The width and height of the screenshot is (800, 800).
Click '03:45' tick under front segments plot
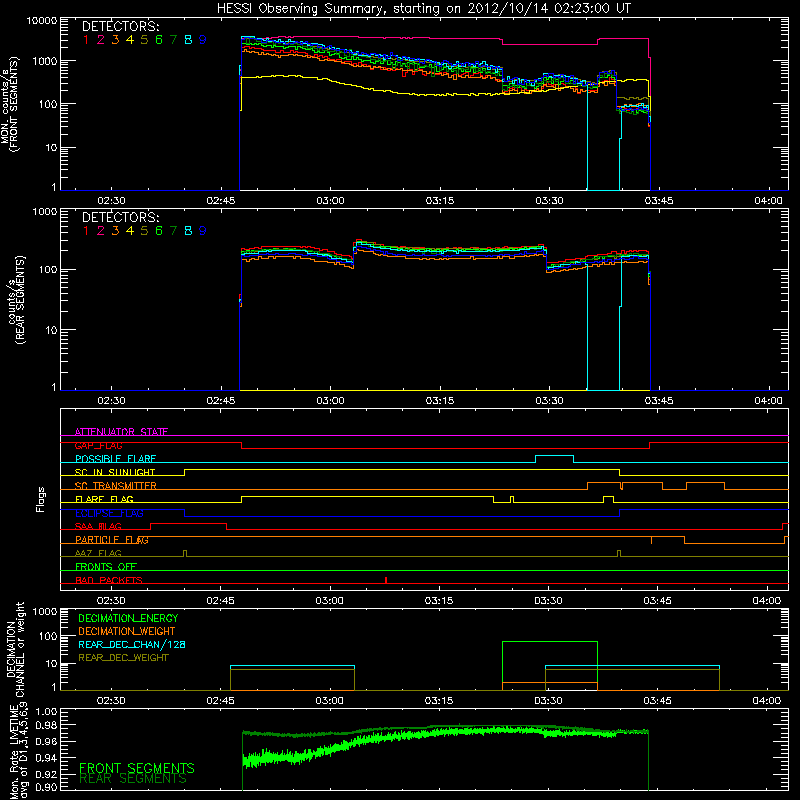659,201
